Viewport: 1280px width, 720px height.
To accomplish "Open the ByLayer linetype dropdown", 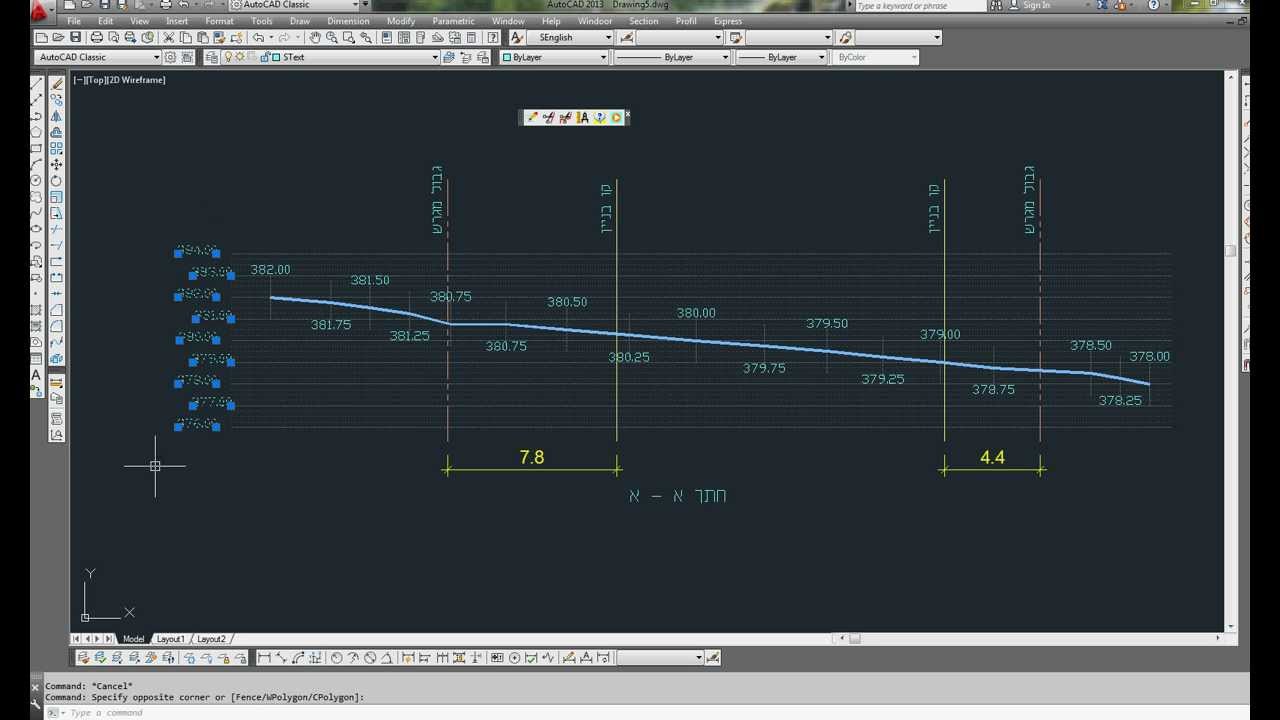I will (x=672, y=57).
